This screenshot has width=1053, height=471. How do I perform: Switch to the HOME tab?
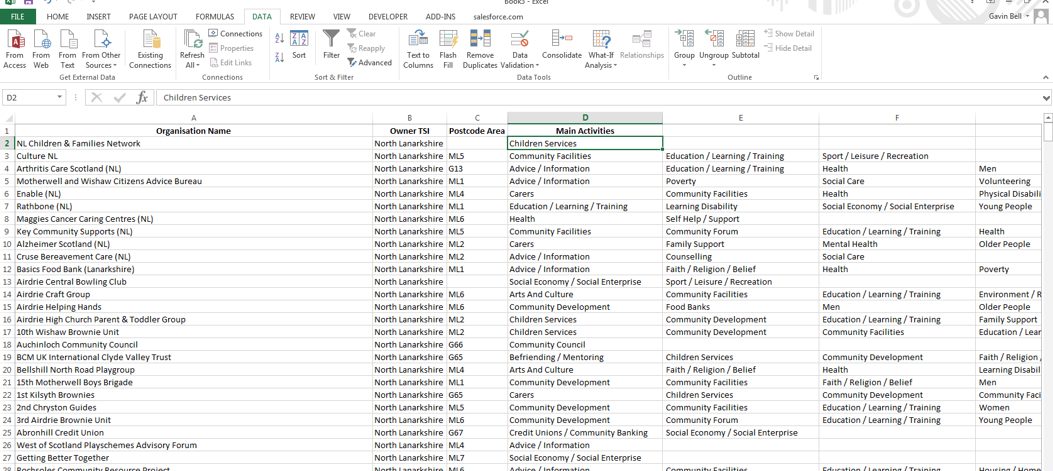[x=58, y=17]
